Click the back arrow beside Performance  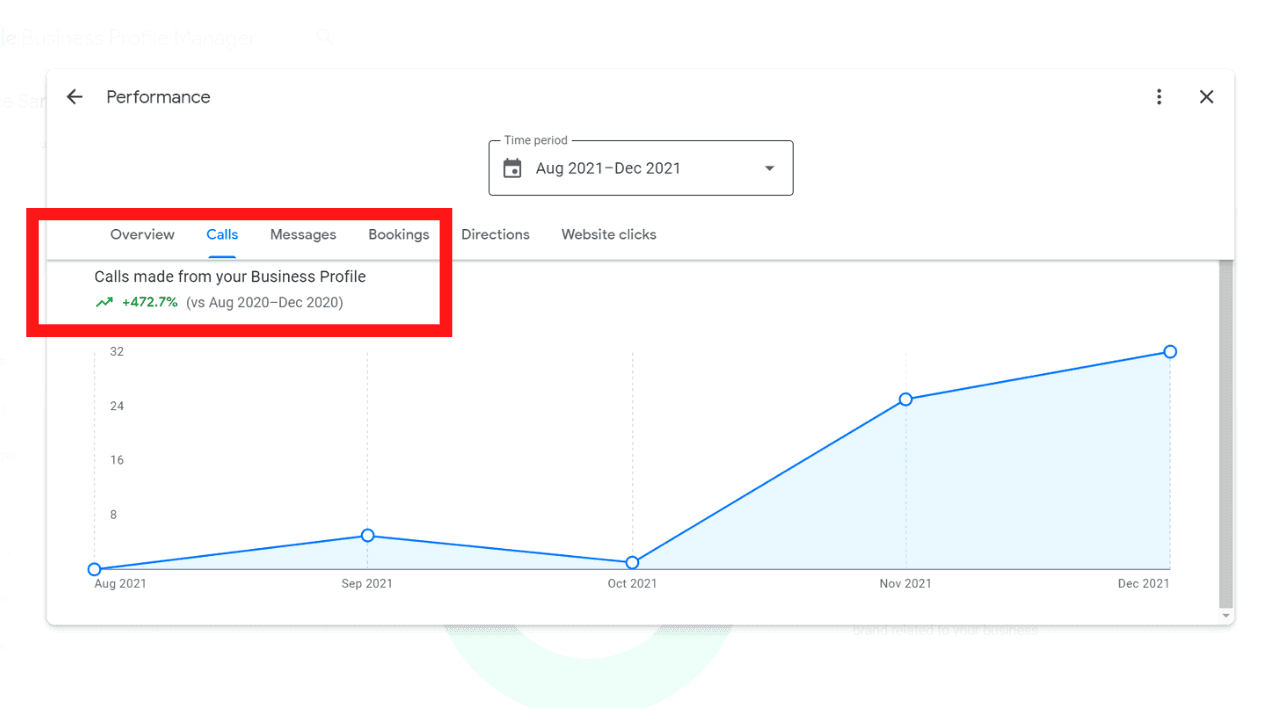click(x=74, y=97)
